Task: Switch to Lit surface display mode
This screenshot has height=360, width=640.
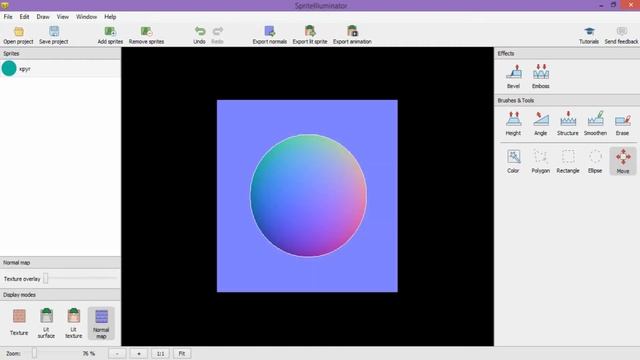Action: click(x=46, y=323)
